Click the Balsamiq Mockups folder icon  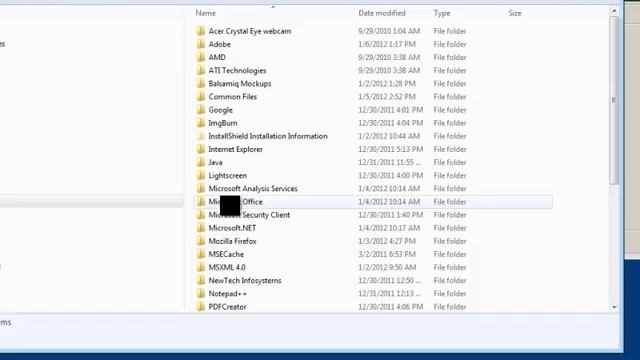click(x=200, y=83)
